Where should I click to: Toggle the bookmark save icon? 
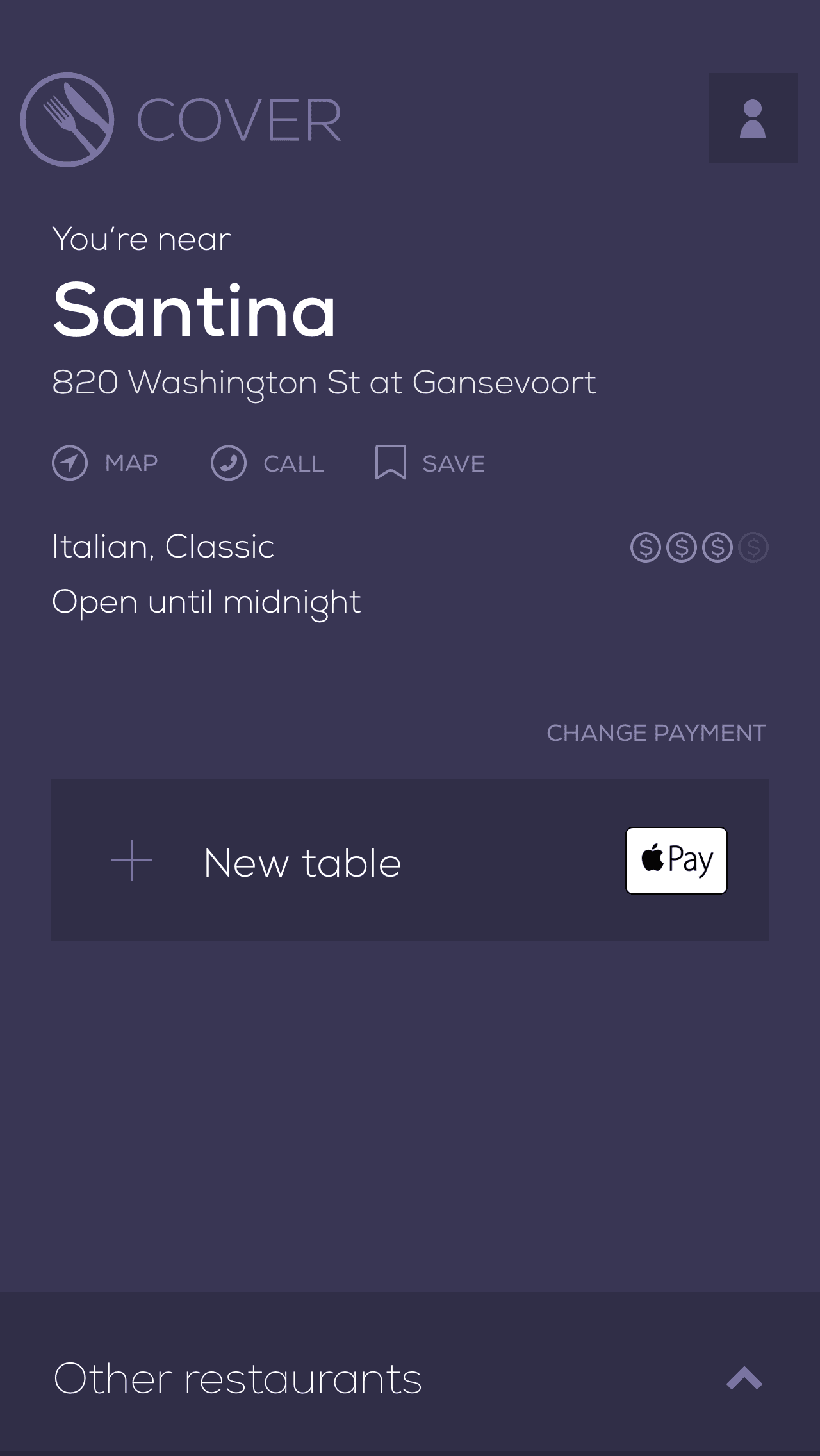tap(390, 462)
